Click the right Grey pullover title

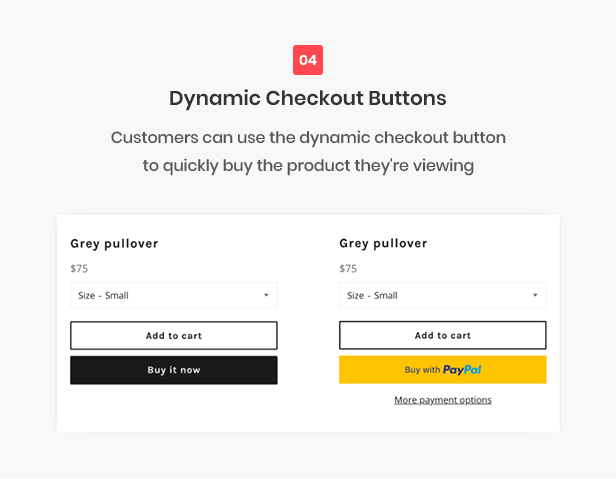[x=383, y=244]
